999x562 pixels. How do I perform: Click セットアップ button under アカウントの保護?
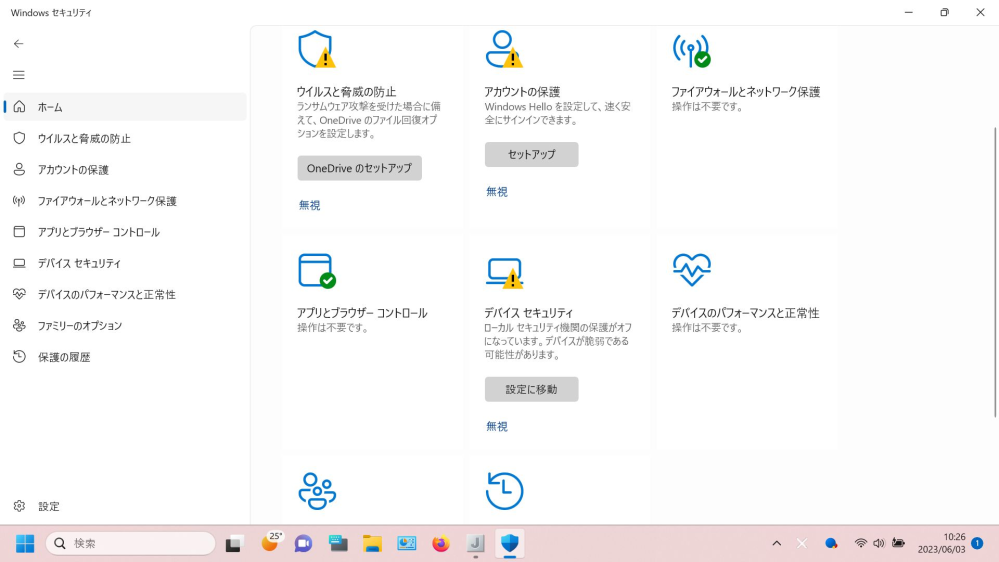531,154
